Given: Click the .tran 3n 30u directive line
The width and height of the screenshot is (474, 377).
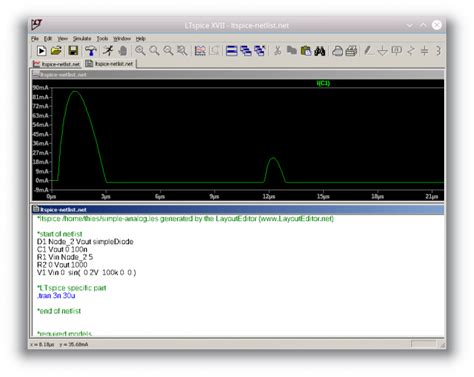Looking at the screenshot, I should pyautogui.click(x=56, y=296).
